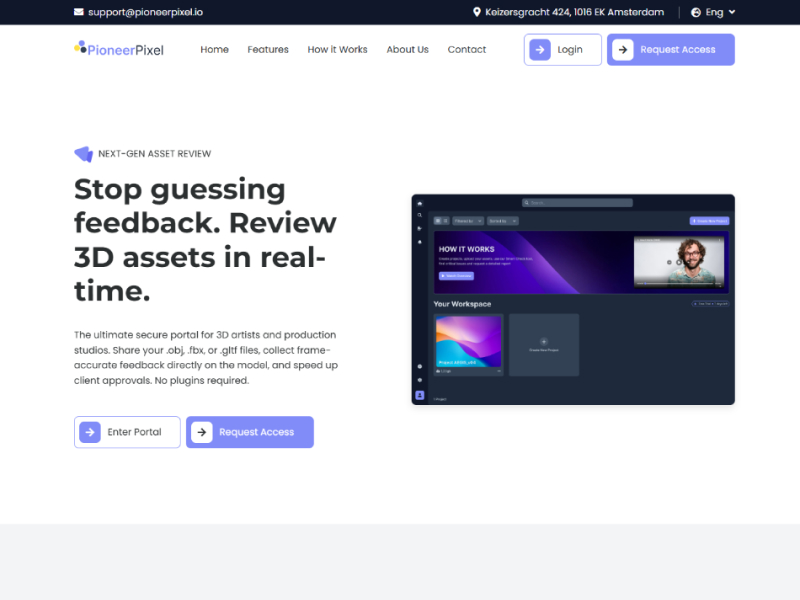The width and height of the screenshot is (800, 600).
Task: Select About Us in navigation
Action: tap(407, 49)
